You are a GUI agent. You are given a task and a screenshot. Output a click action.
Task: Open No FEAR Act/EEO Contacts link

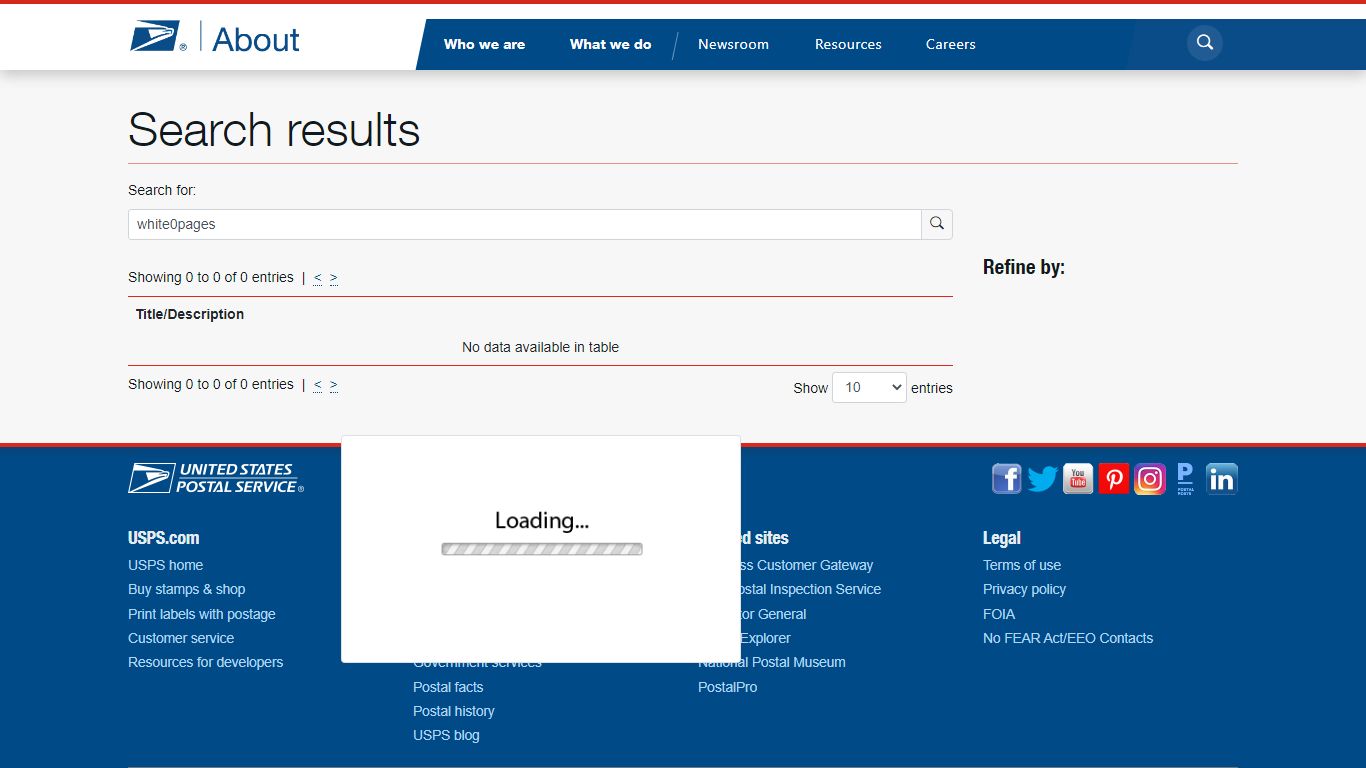coord(1068,638)
